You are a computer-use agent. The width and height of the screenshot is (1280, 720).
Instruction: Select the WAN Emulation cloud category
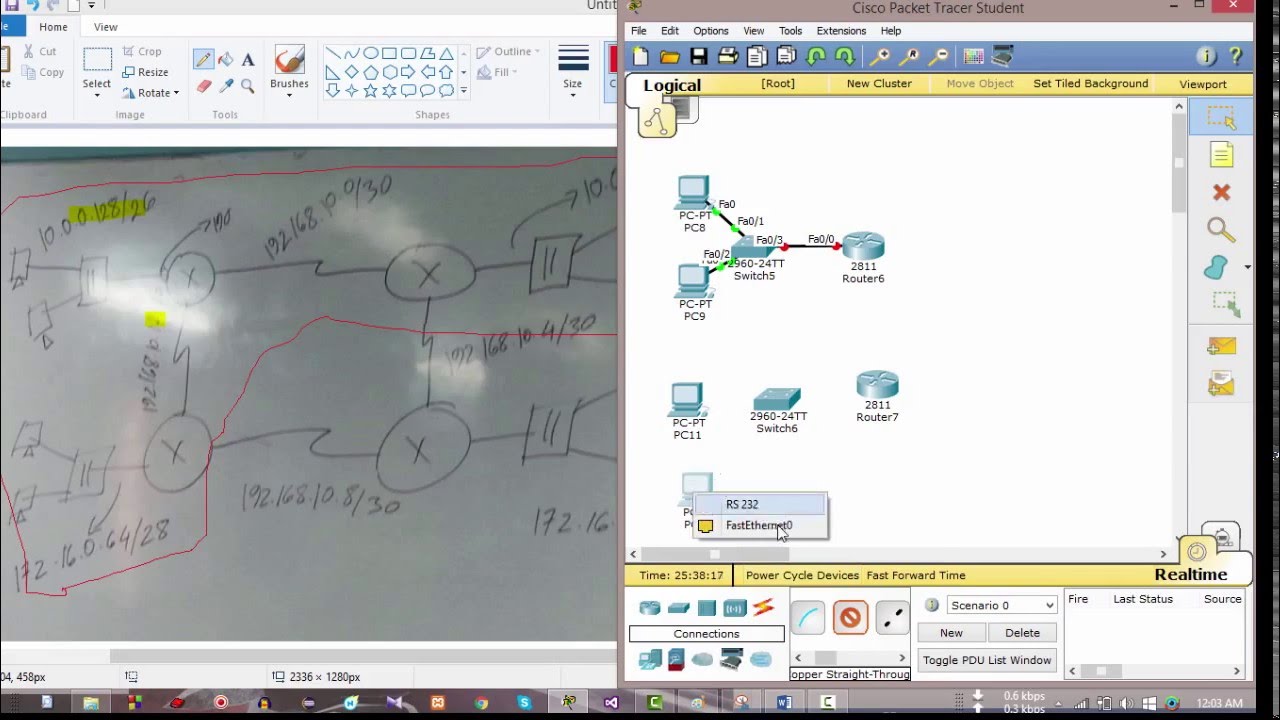click(703, 659)
